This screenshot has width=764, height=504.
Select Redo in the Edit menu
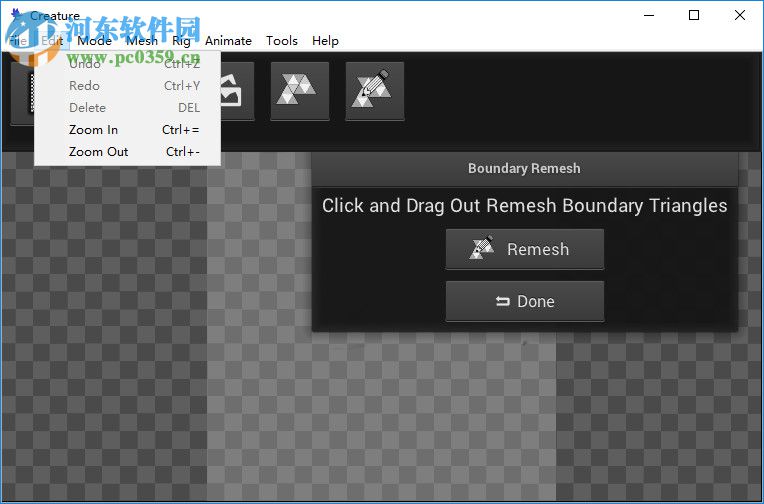click(x=128, y=86)
